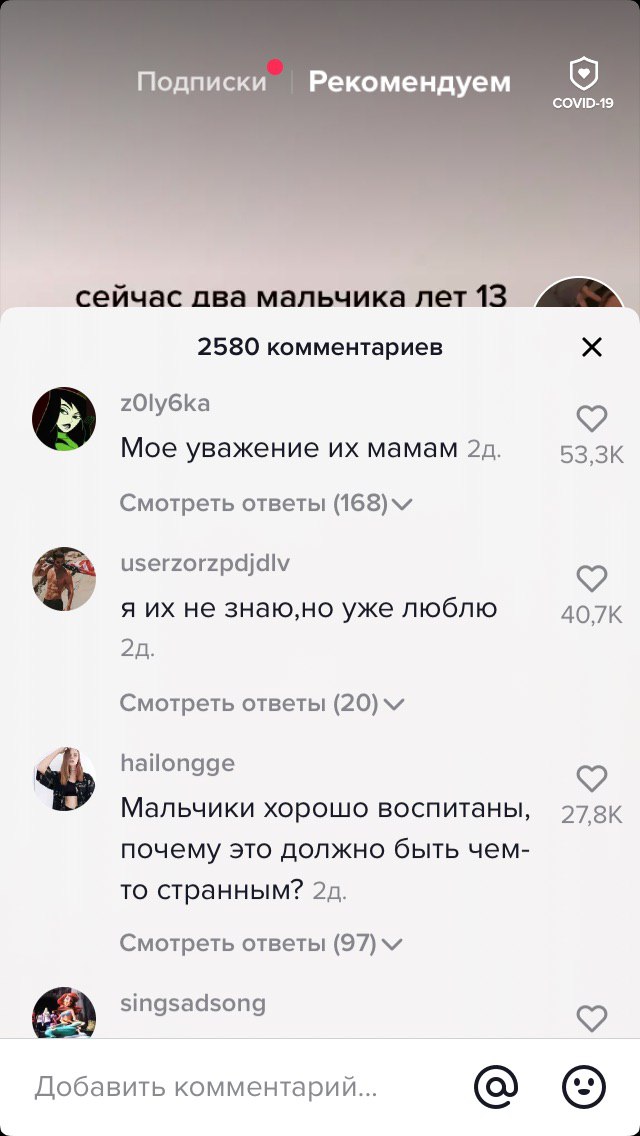Switch to the Подписки tab
The width and height of the screenshot is (640, 1136).
[202, 82]
